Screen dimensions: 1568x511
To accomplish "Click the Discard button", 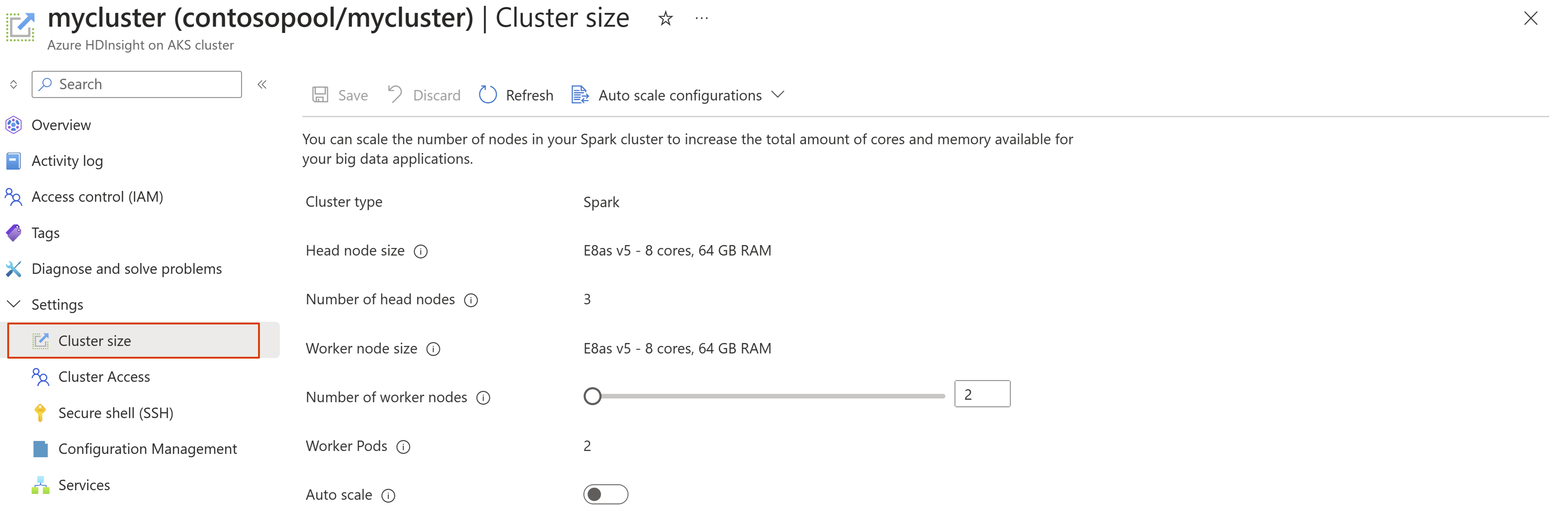I will pos(424,96).
